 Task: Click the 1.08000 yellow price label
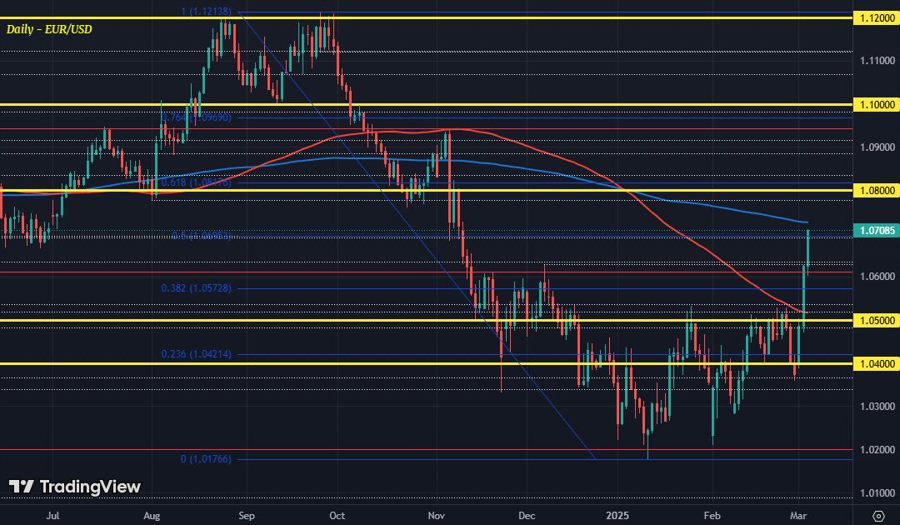877,190
